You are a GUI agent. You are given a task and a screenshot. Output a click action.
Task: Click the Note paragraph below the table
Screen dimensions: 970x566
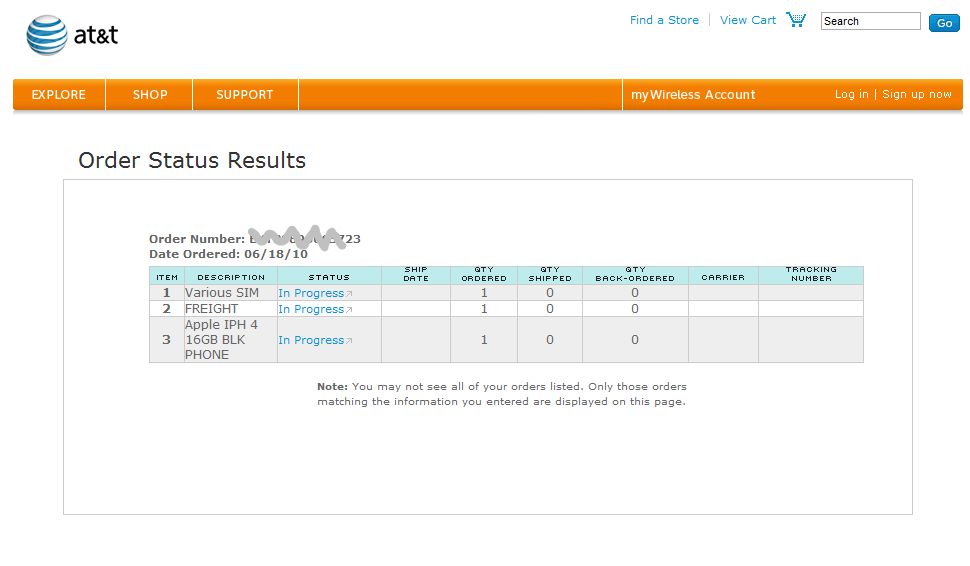502,394
